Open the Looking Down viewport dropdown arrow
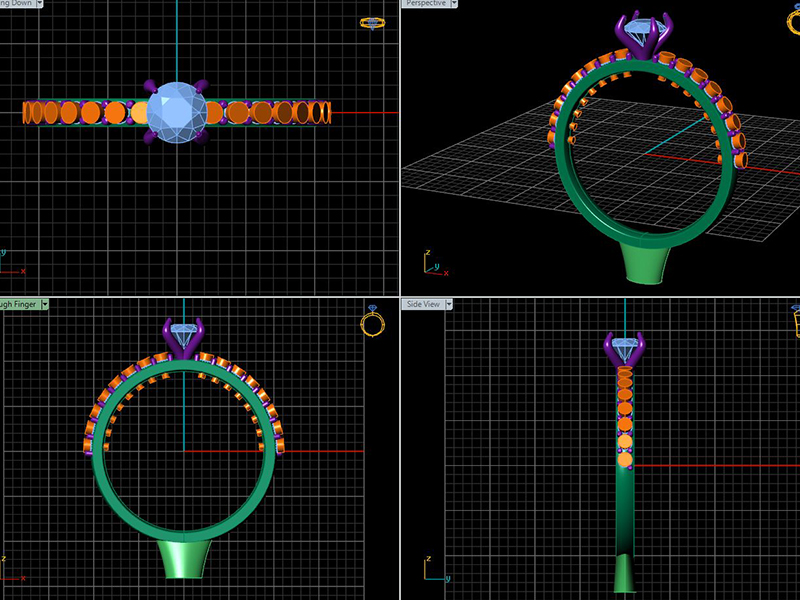800x600 pixels. point(40,4)
